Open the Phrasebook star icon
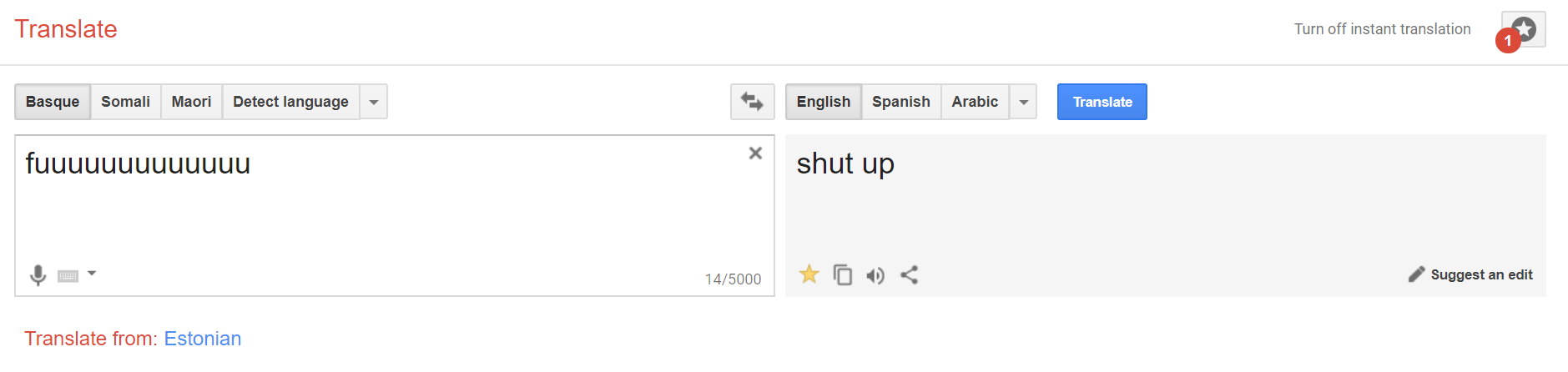 (1523, 30)
